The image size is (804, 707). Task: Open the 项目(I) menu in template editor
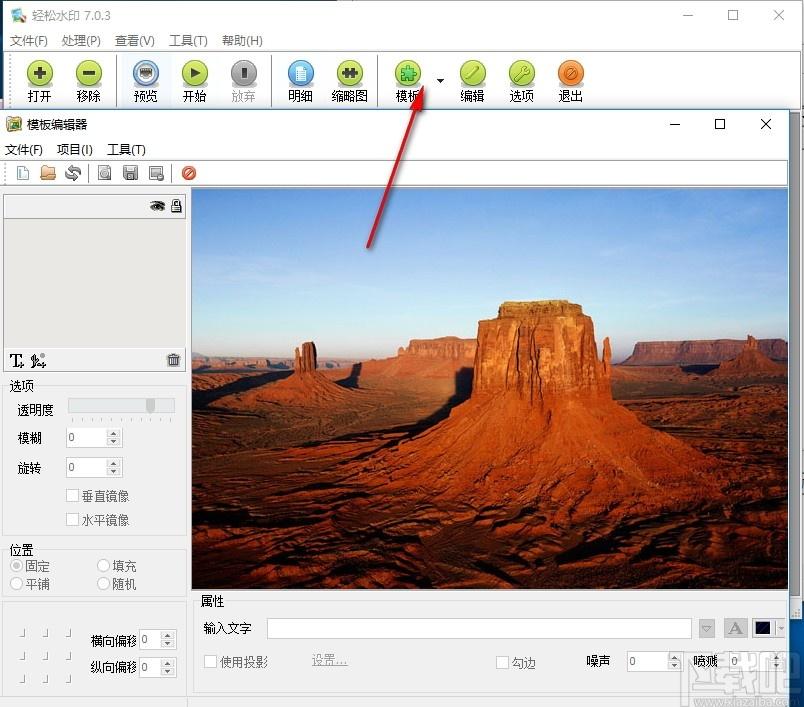(x=75, y=150)
